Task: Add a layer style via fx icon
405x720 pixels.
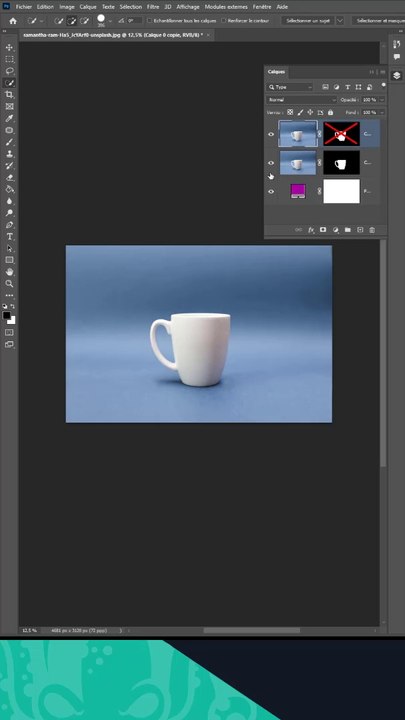Action: pos(311,230)
